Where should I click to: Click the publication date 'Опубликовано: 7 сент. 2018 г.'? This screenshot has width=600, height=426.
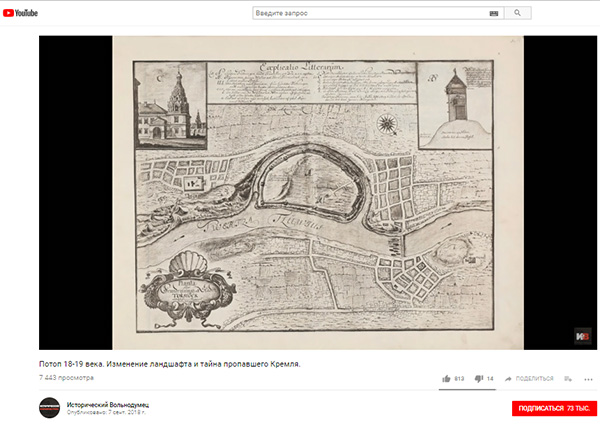[106, 413]
